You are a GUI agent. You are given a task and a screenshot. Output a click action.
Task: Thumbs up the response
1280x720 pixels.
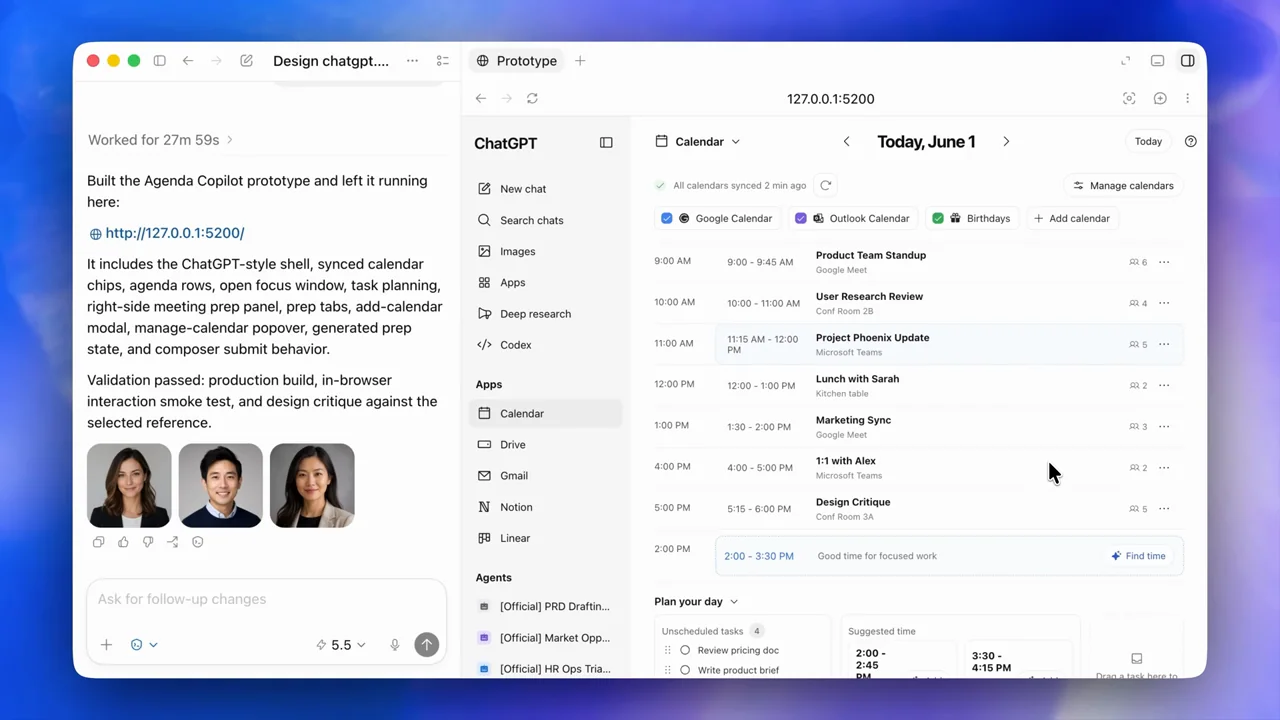pos(123,542)
